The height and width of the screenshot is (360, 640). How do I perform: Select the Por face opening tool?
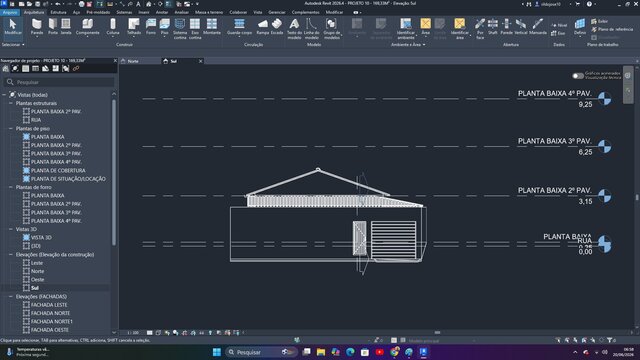point(480,29)
